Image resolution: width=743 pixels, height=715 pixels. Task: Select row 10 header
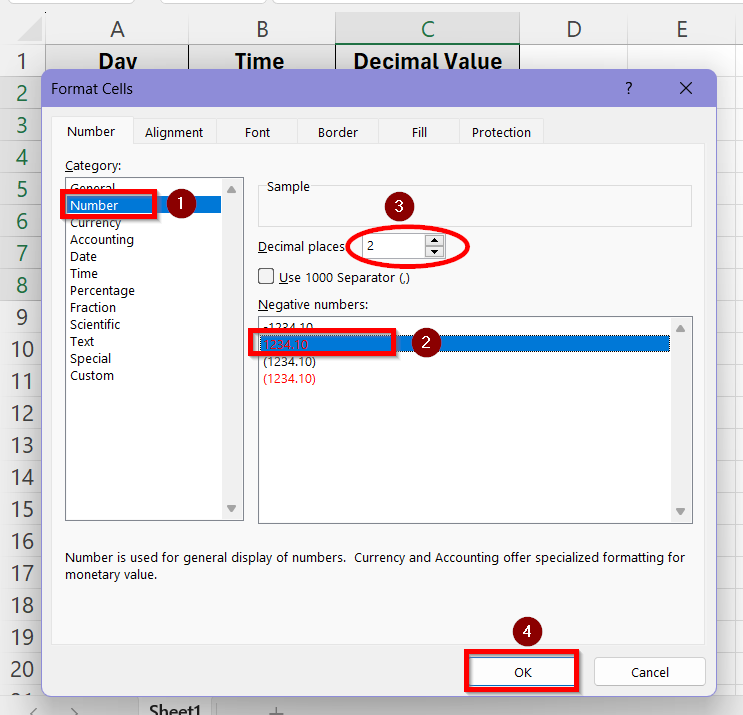[x=22, y=349]
